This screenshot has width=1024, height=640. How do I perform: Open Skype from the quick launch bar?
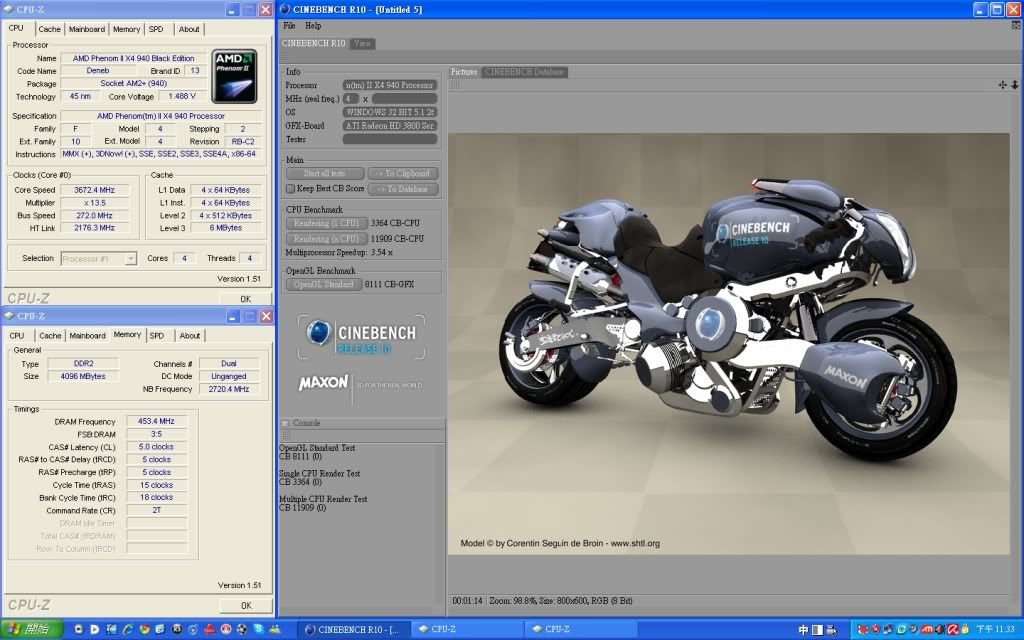(x=259, y=629)
